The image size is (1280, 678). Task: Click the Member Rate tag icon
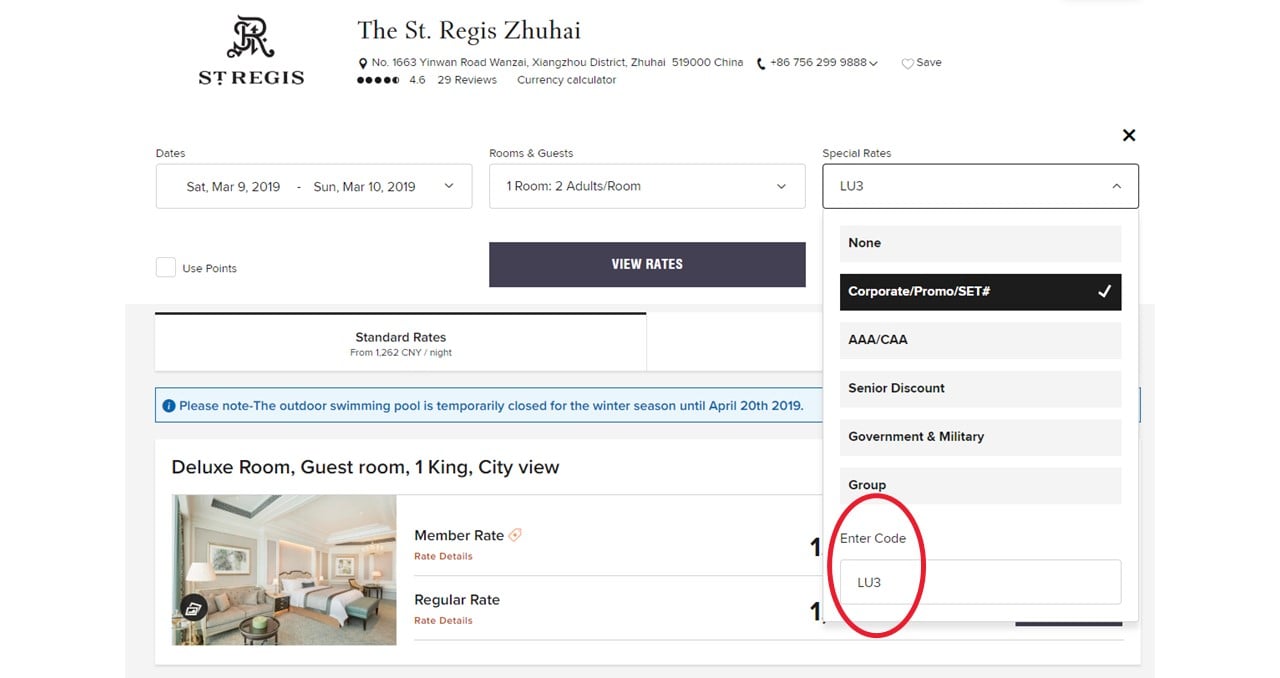[x=515, y=535]
